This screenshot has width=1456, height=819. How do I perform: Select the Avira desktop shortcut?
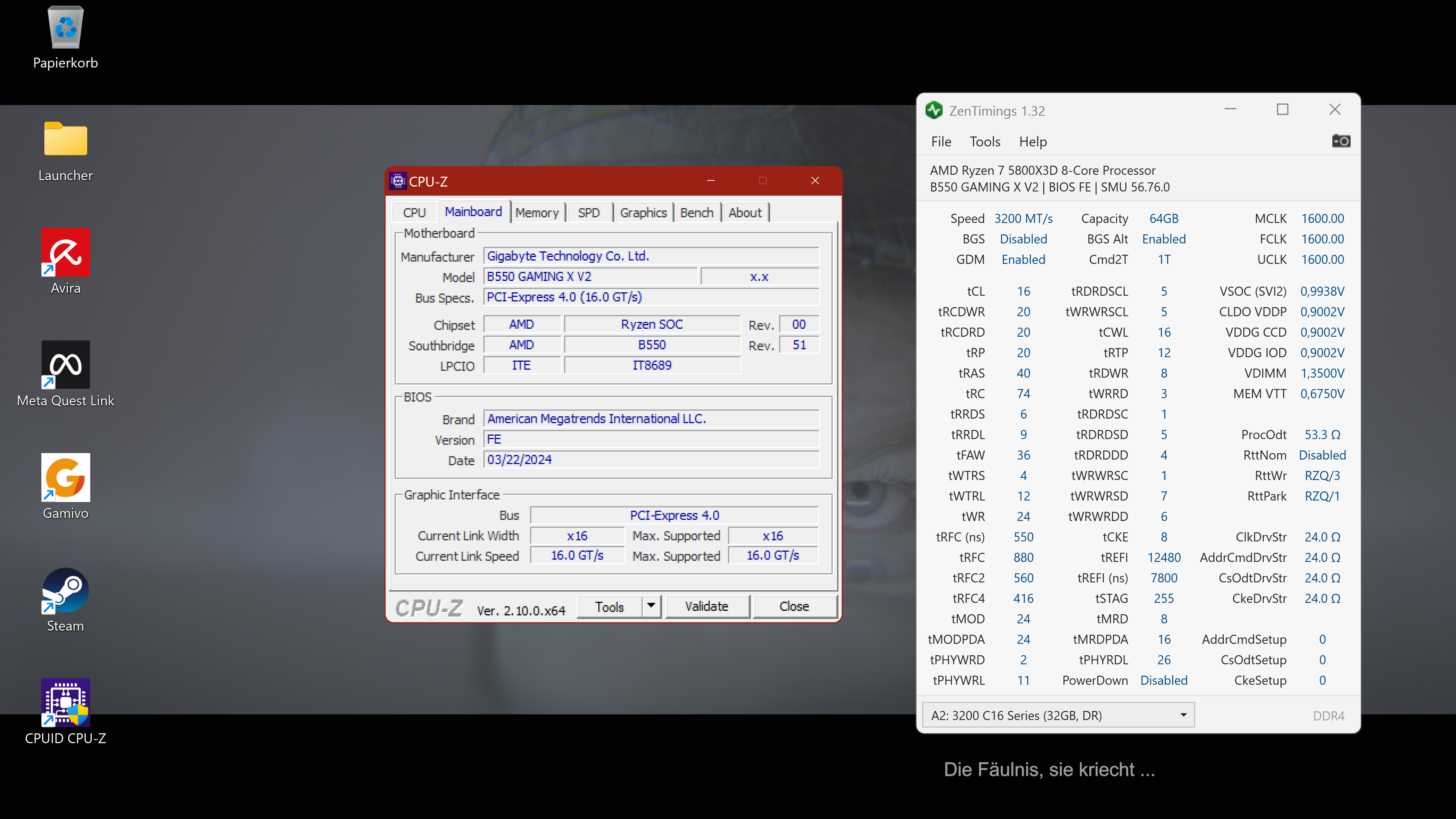point(66,252)
